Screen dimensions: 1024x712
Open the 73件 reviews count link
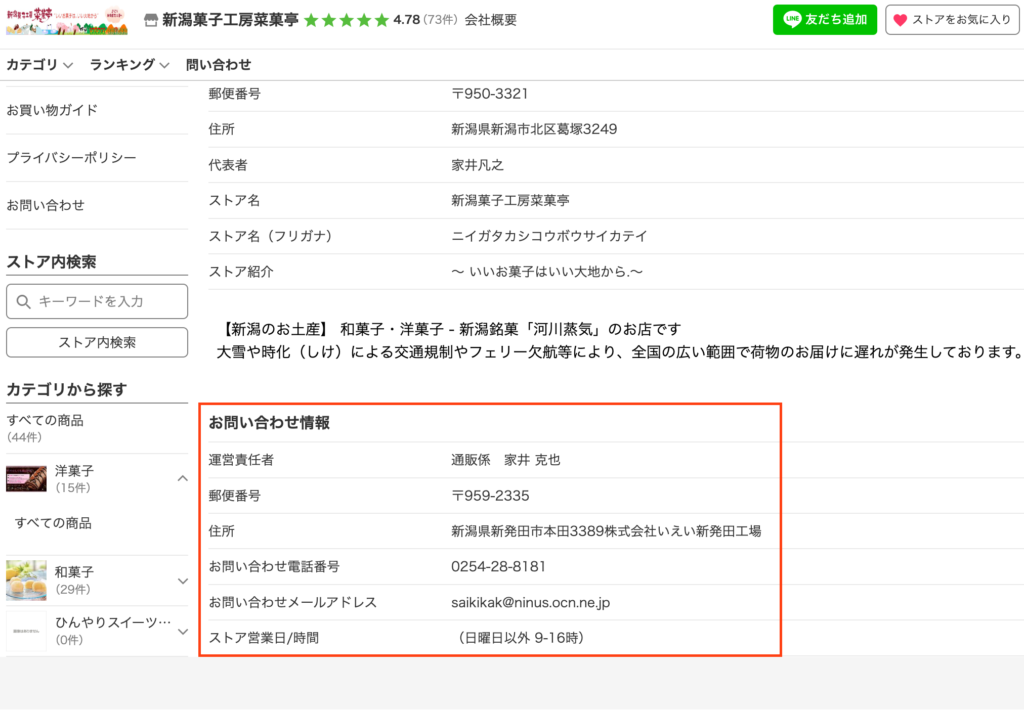(440, 20)
